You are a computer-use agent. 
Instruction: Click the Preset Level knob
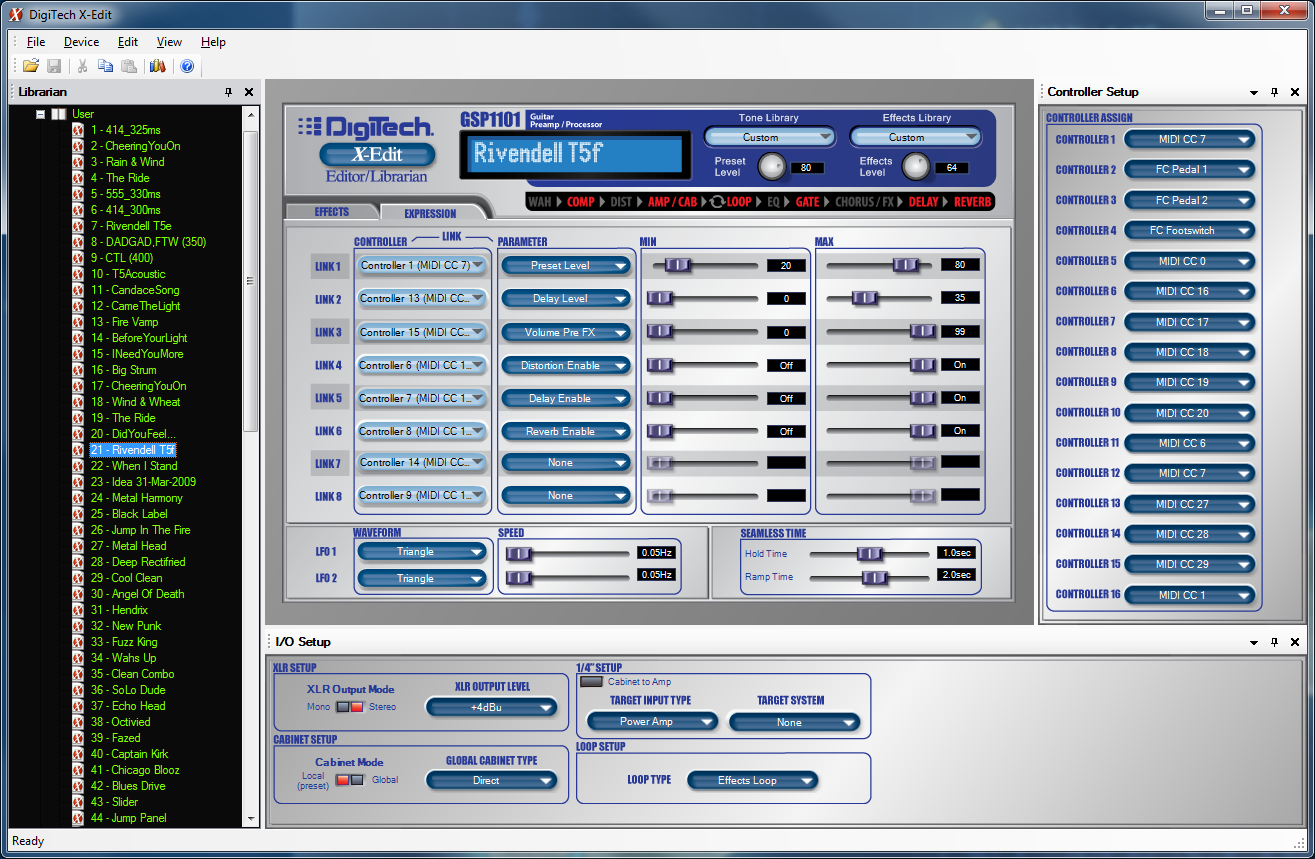coord(771,167)
